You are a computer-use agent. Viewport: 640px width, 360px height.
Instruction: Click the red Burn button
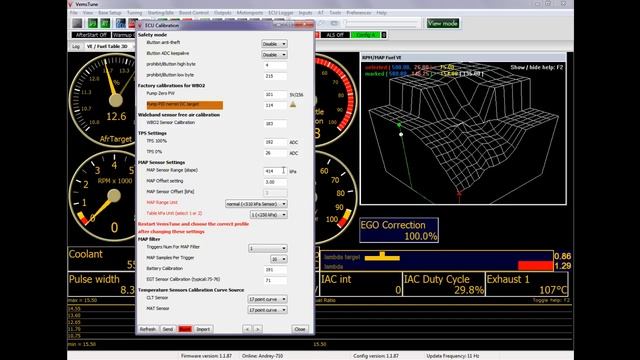coord(185,329)
